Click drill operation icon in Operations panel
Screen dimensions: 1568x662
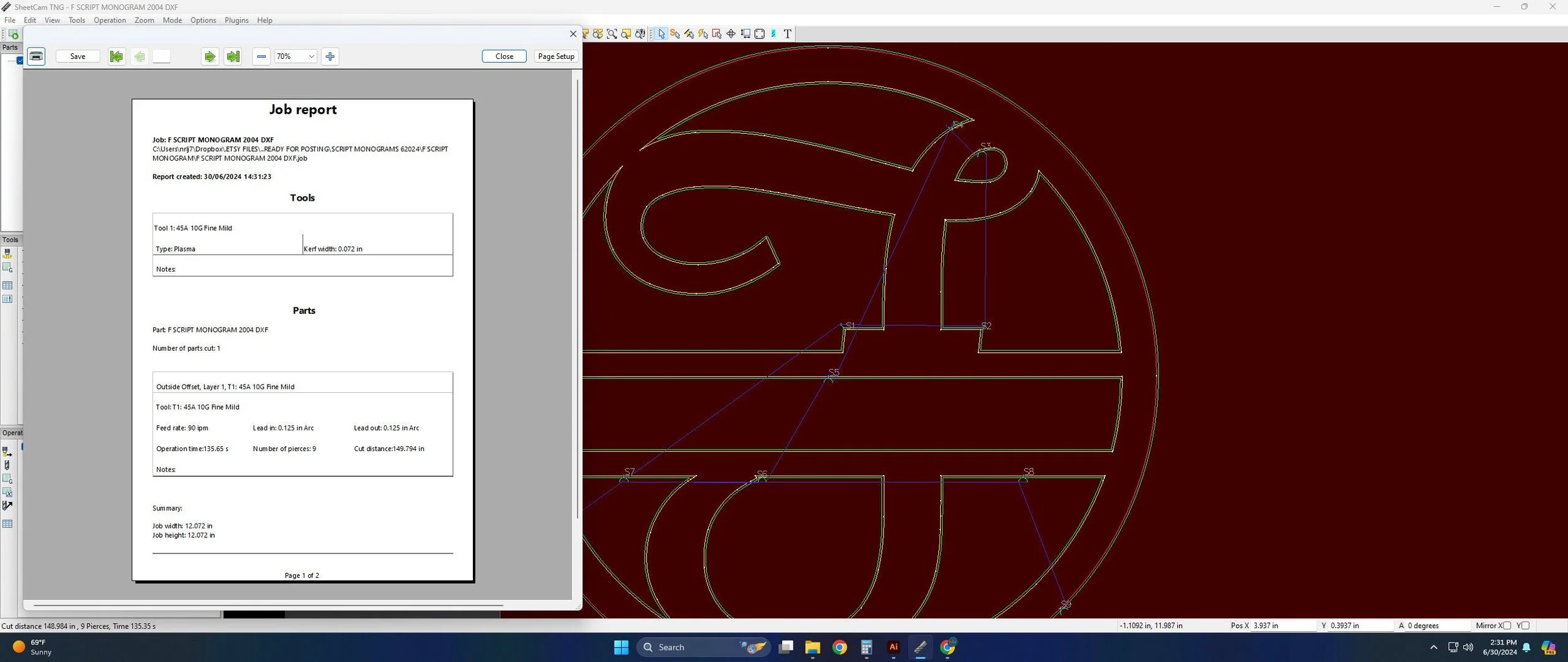[8, 465]
